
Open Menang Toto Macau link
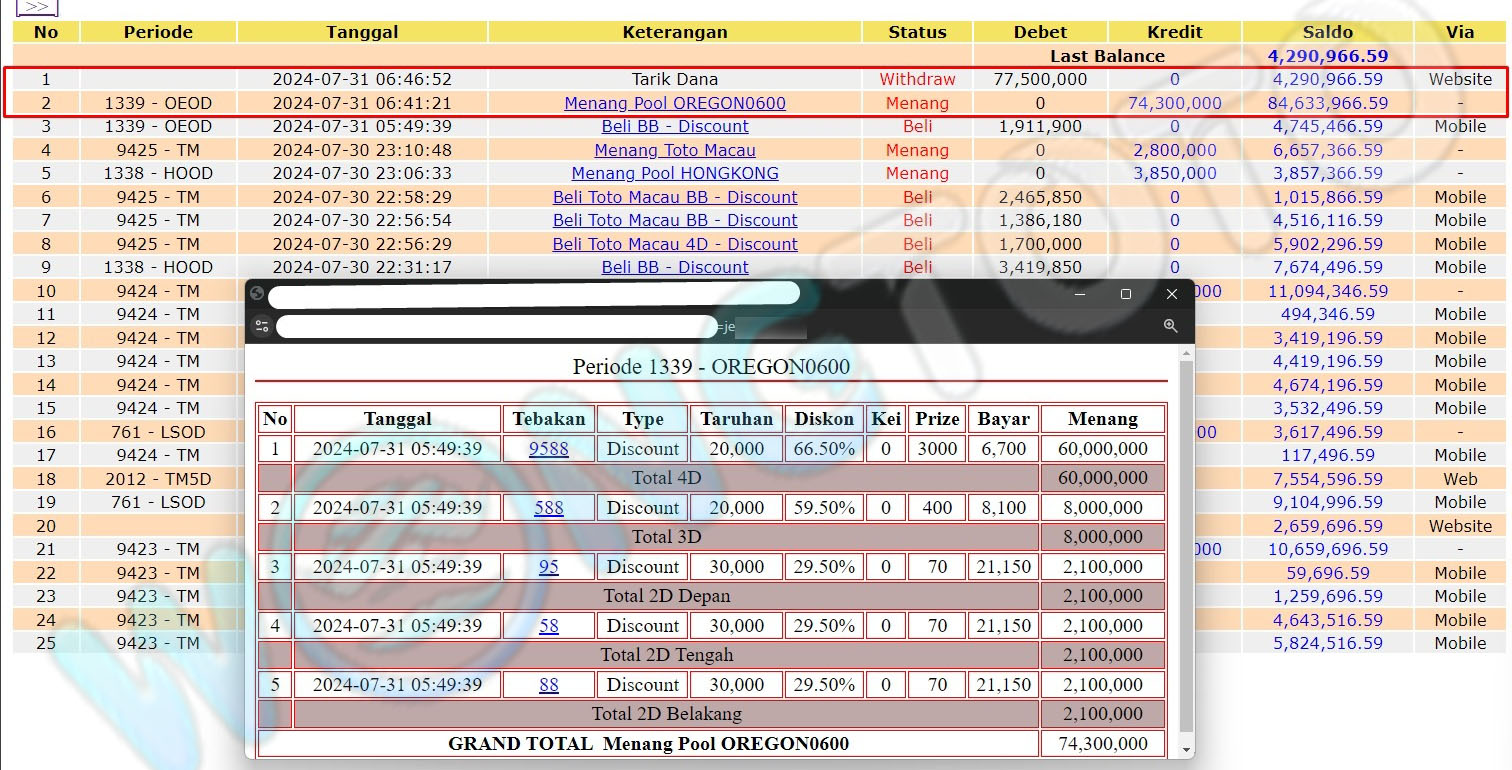pos(675,150)
